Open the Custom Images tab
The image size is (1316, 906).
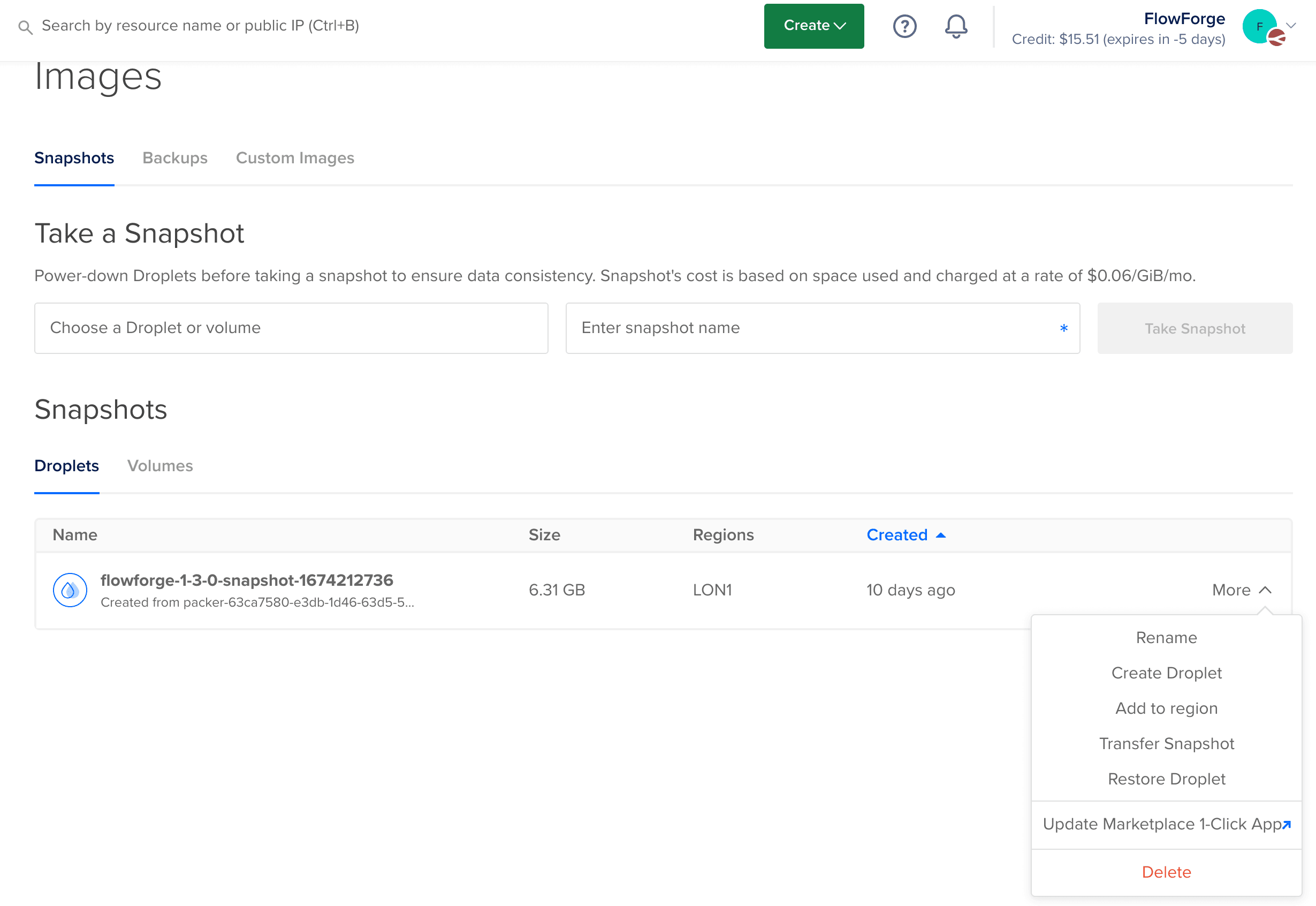[294, 158]
